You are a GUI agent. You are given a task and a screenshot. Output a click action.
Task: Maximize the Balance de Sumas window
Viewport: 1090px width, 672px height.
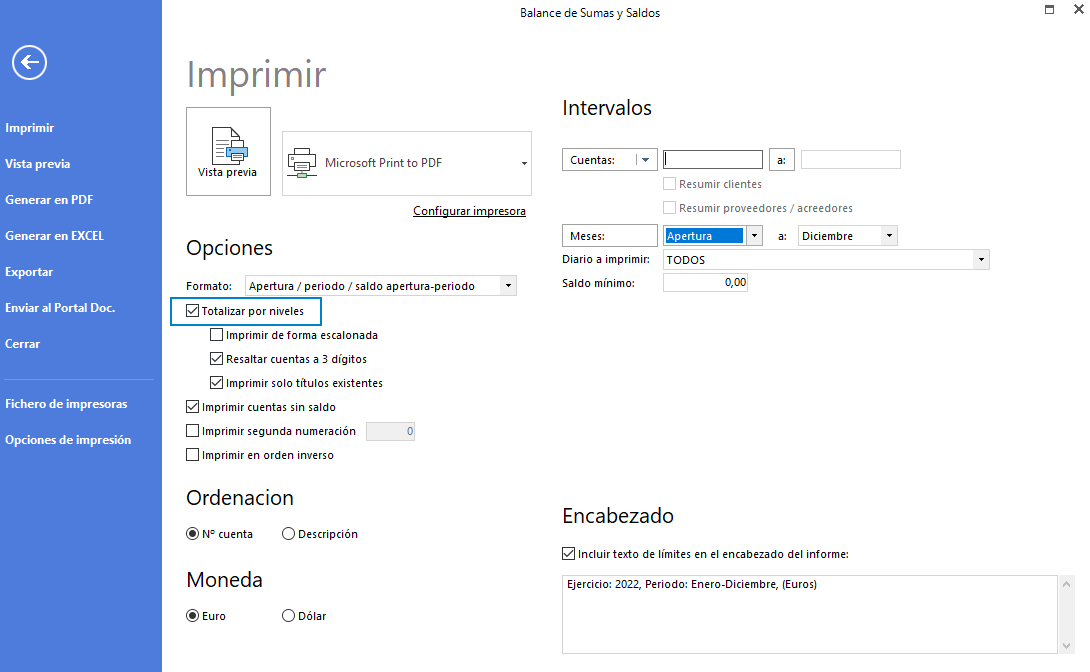tap(1049, 10)
